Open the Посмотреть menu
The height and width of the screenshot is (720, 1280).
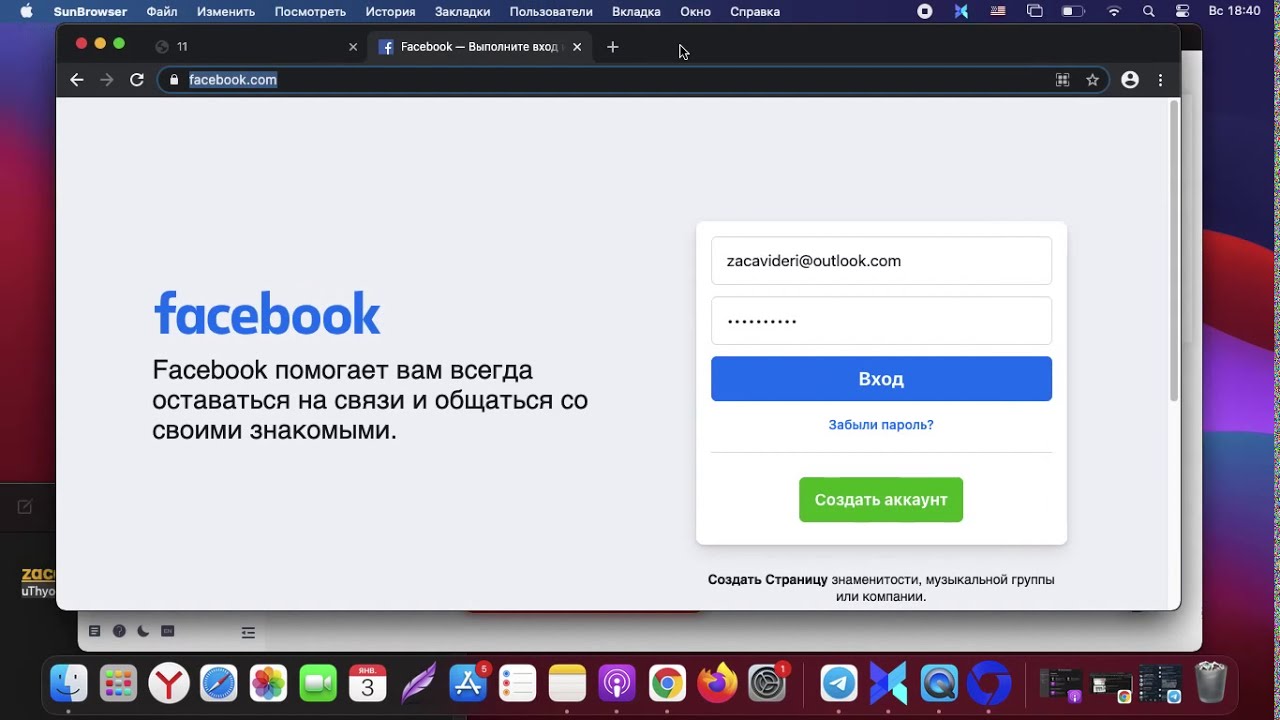point(310,12)
